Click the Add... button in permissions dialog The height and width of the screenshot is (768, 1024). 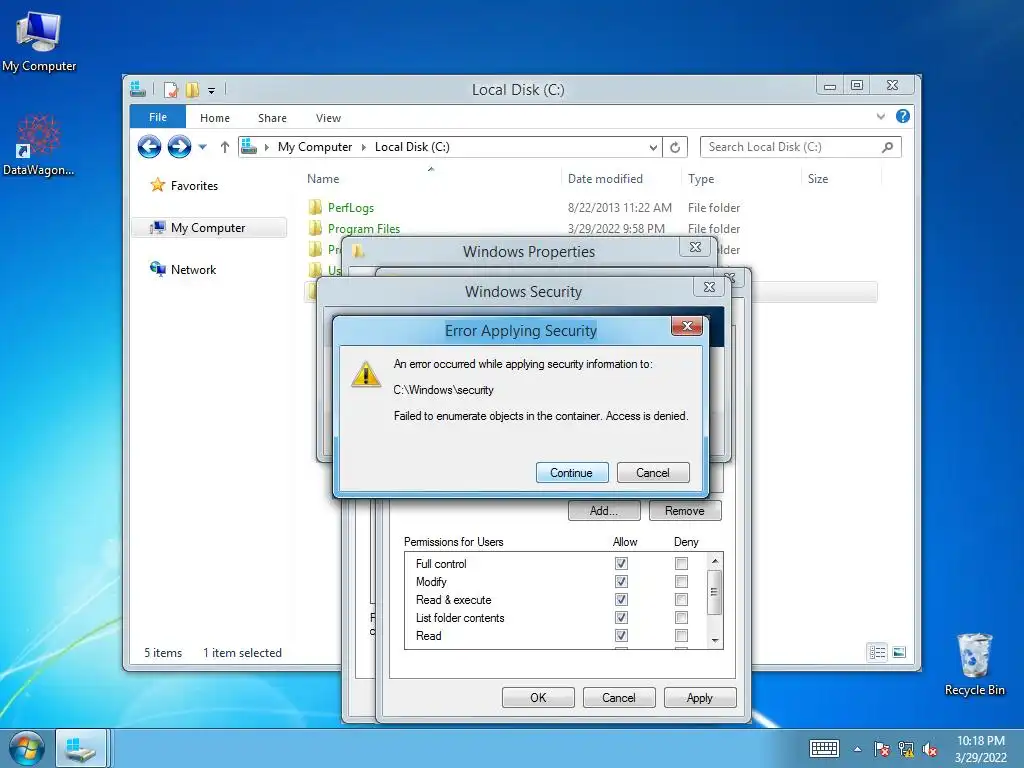coord(603,511)
